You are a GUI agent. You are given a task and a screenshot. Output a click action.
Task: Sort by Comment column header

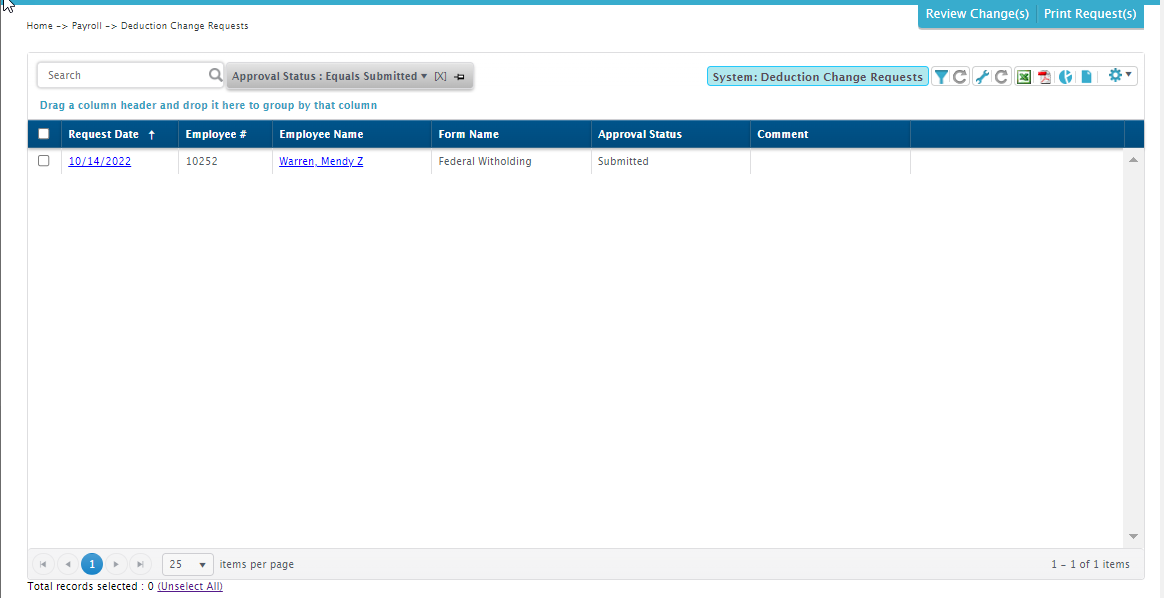[782, 134]
